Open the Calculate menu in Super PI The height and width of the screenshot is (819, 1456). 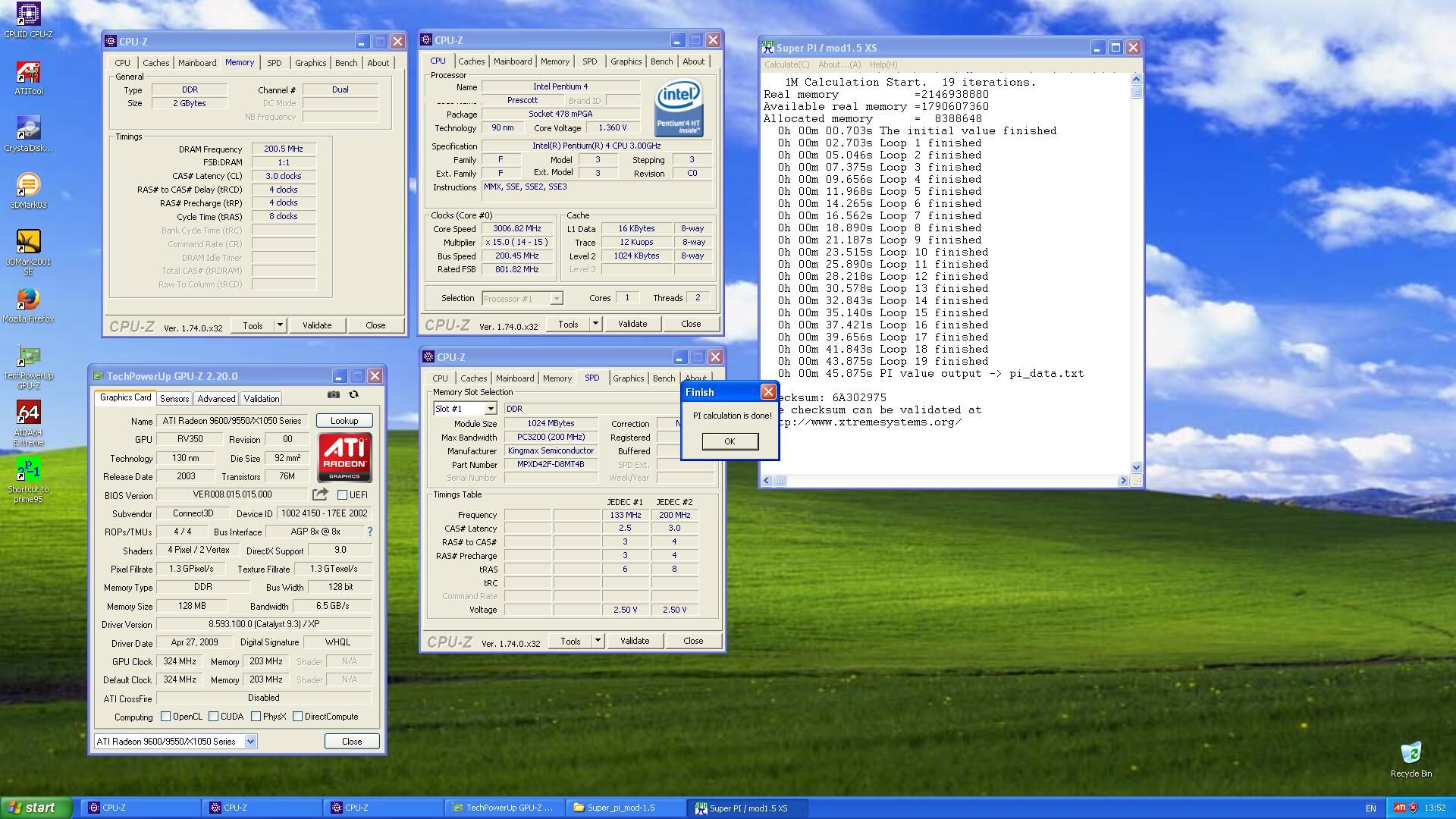coord(786,64)
